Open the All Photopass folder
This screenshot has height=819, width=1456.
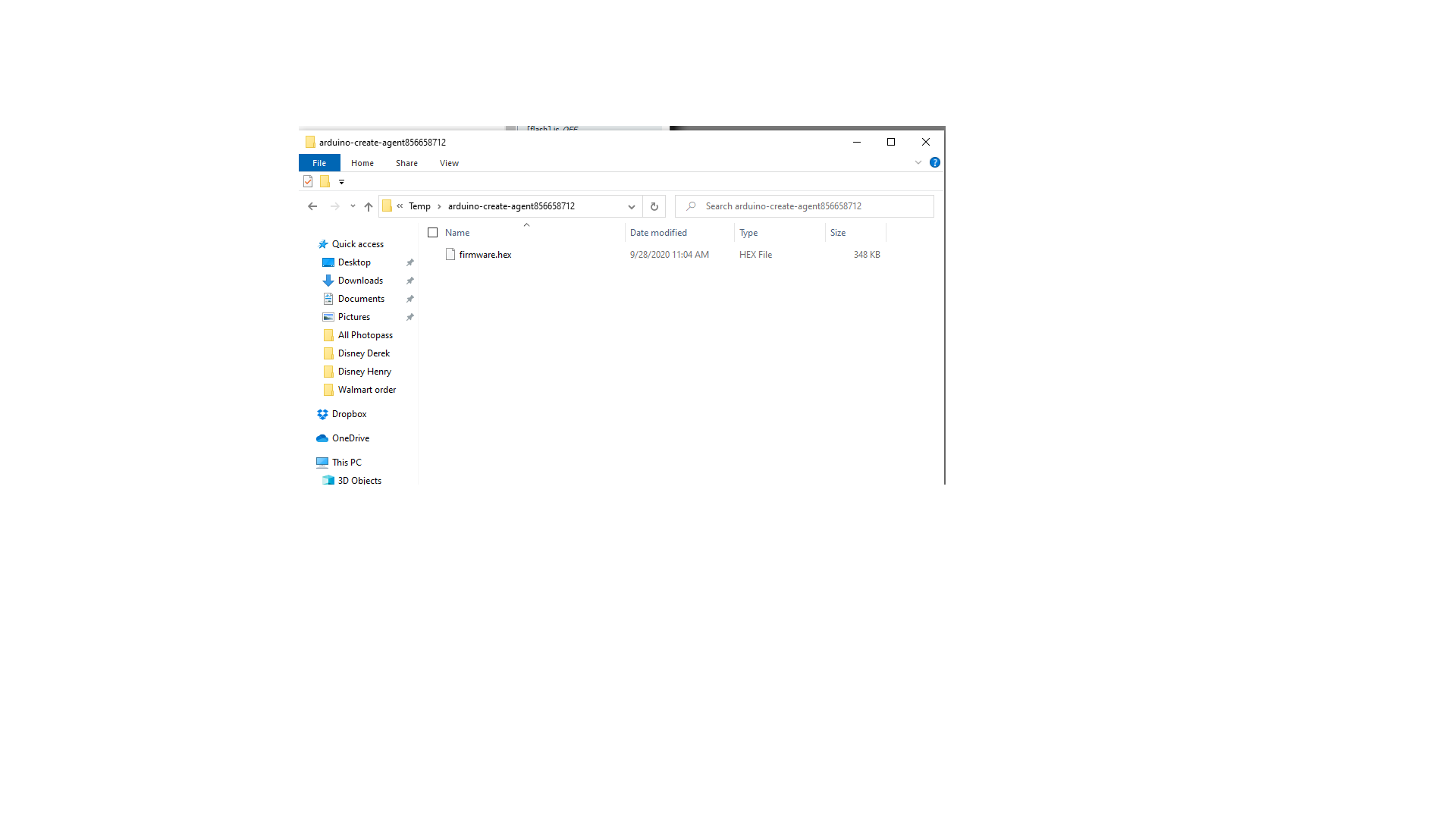tap(366, 335)
